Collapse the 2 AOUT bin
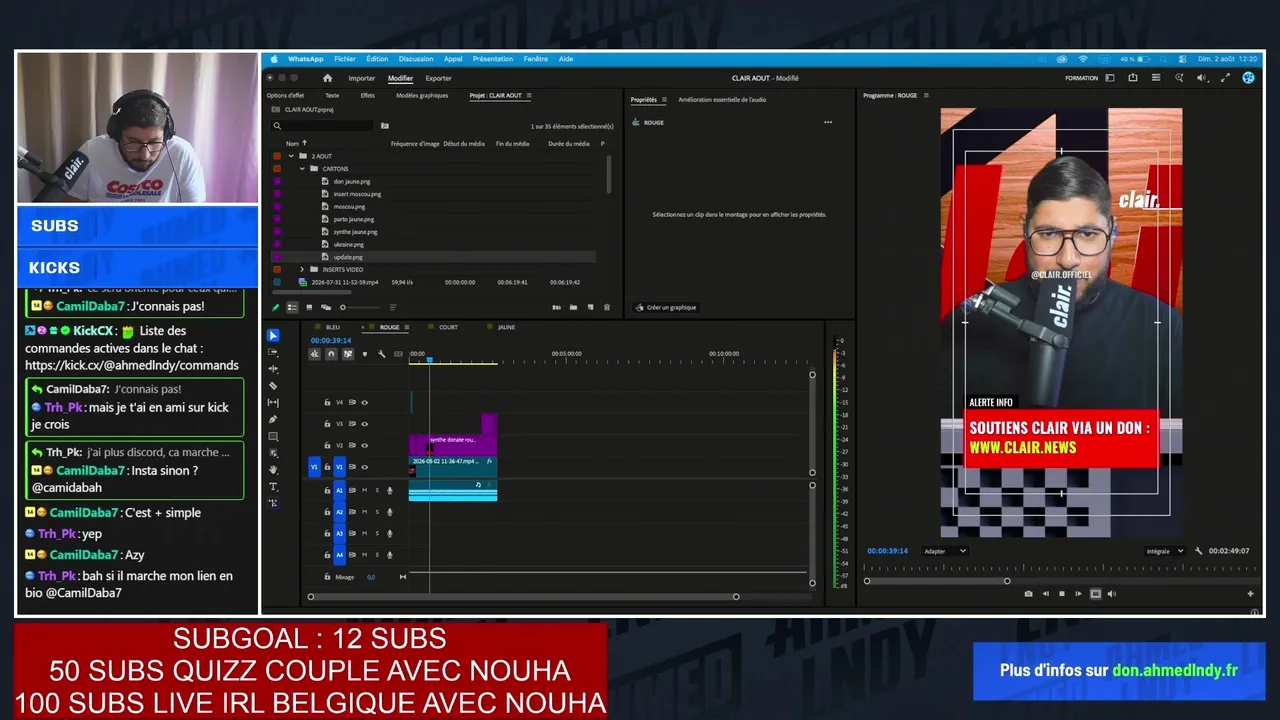 (291, 156)
